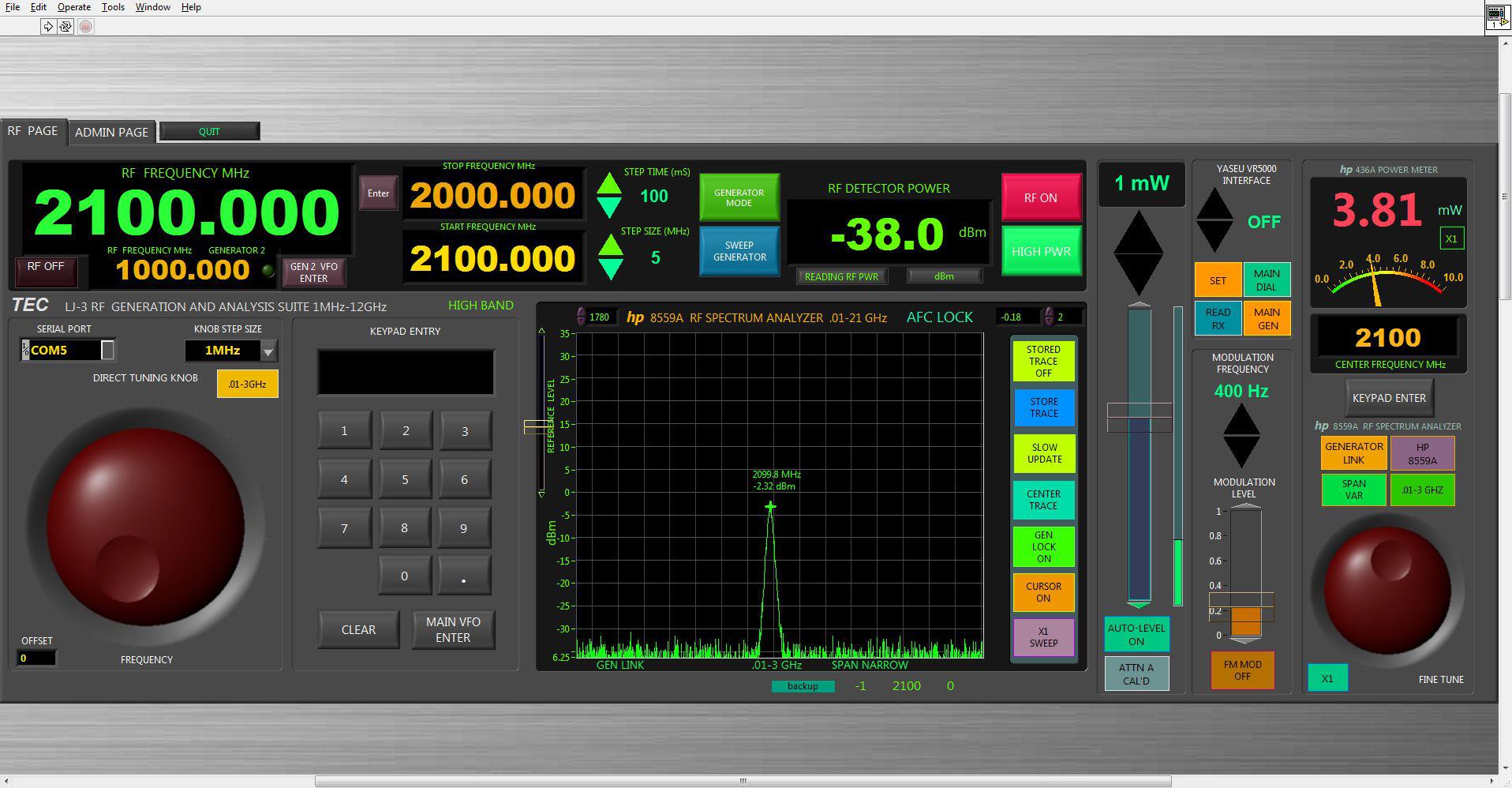
Task: Decrease step time with green down arrow
Action: tap(608, 207)
